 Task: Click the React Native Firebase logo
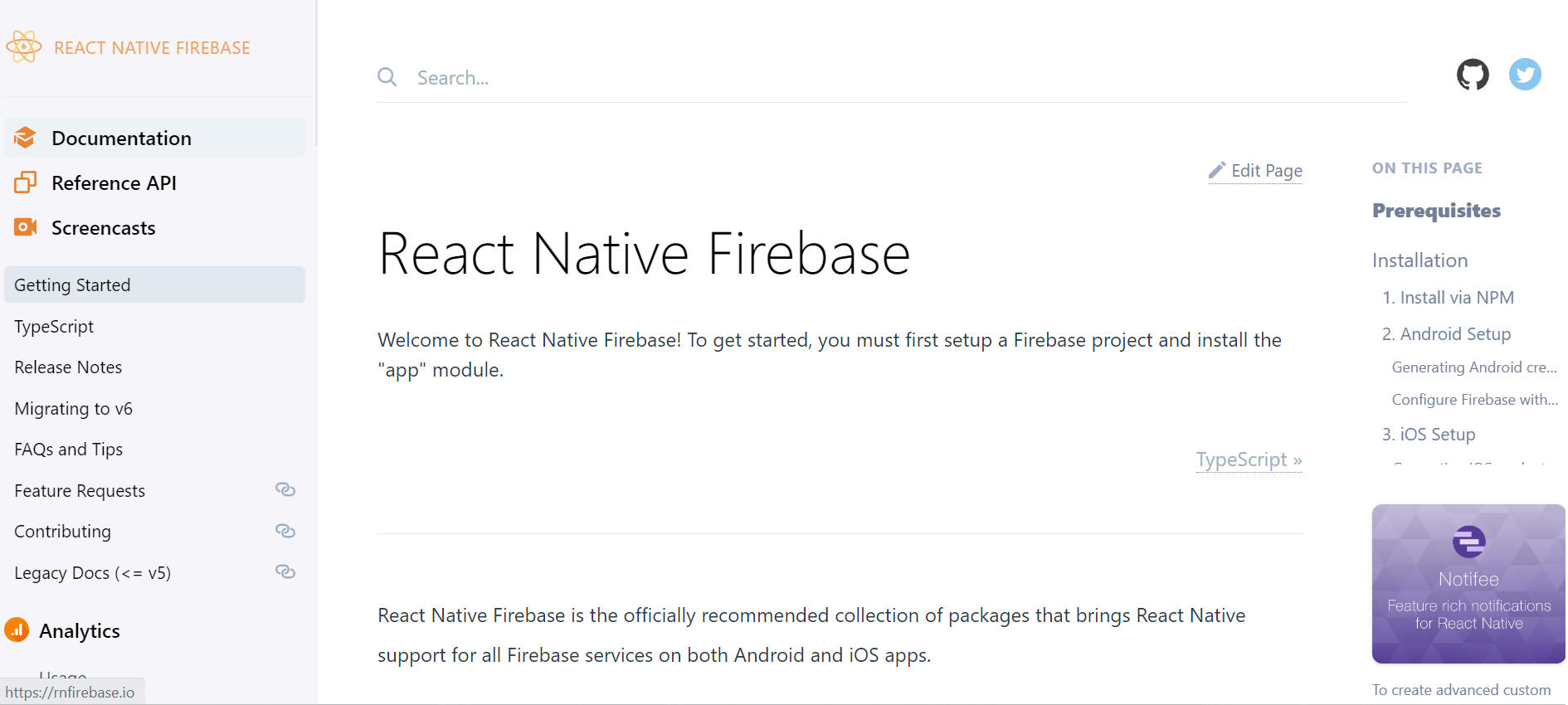[24, 46]
